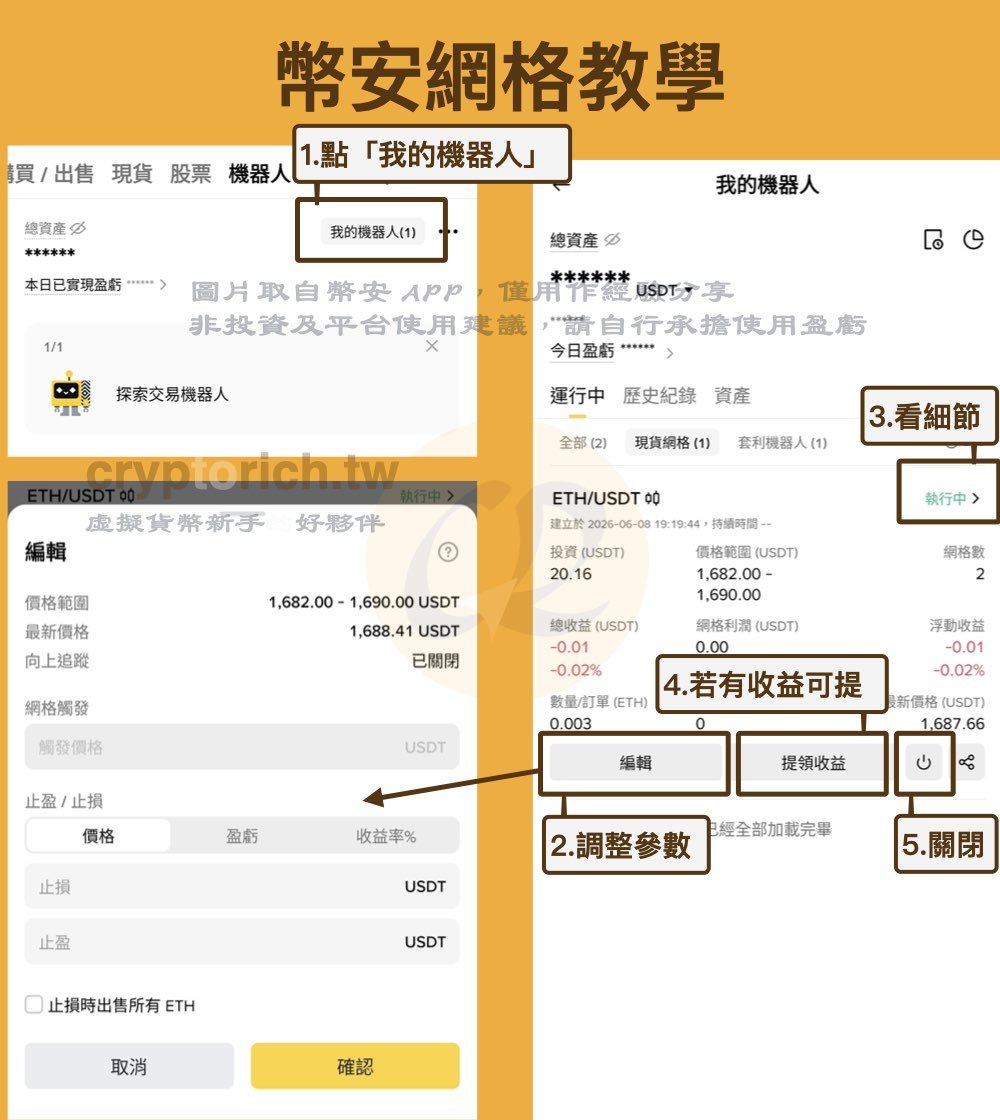Open help question mark in 編輯 dialog

tap(448, 551)
